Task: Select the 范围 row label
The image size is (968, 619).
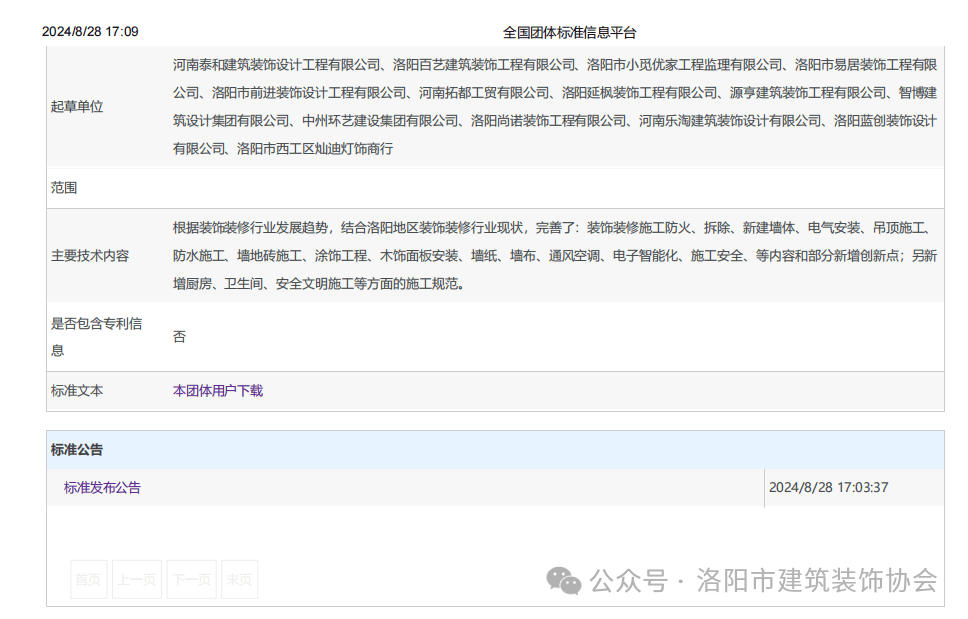Action: coord(64,188)
